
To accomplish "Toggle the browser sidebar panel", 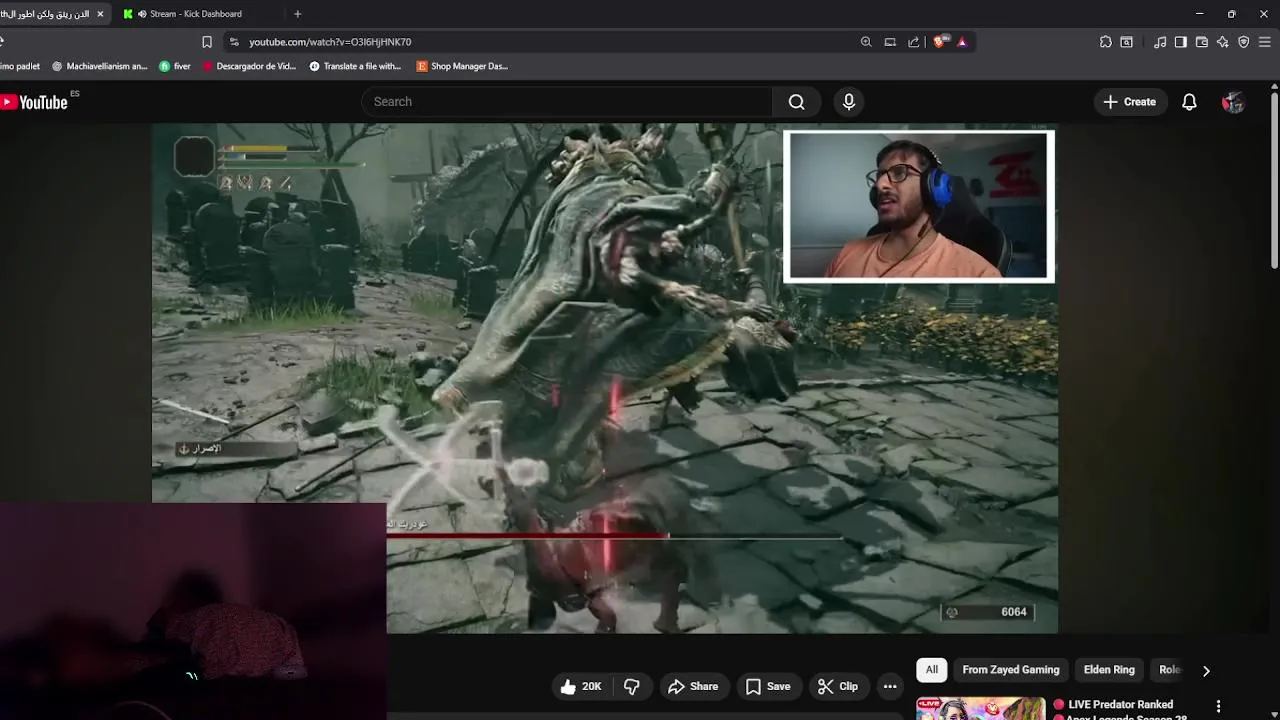I will [x=1181, y=42].
